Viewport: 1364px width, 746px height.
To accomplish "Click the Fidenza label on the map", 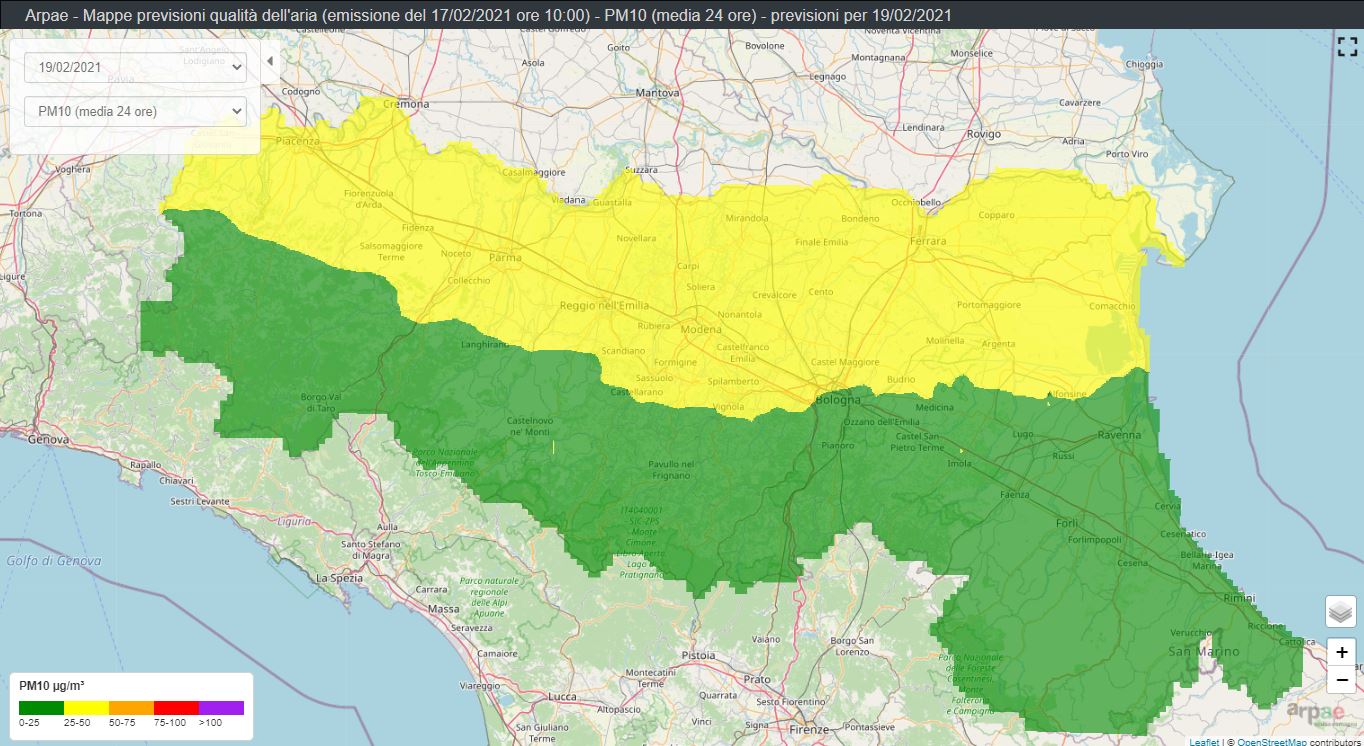I will coord(418,227).
